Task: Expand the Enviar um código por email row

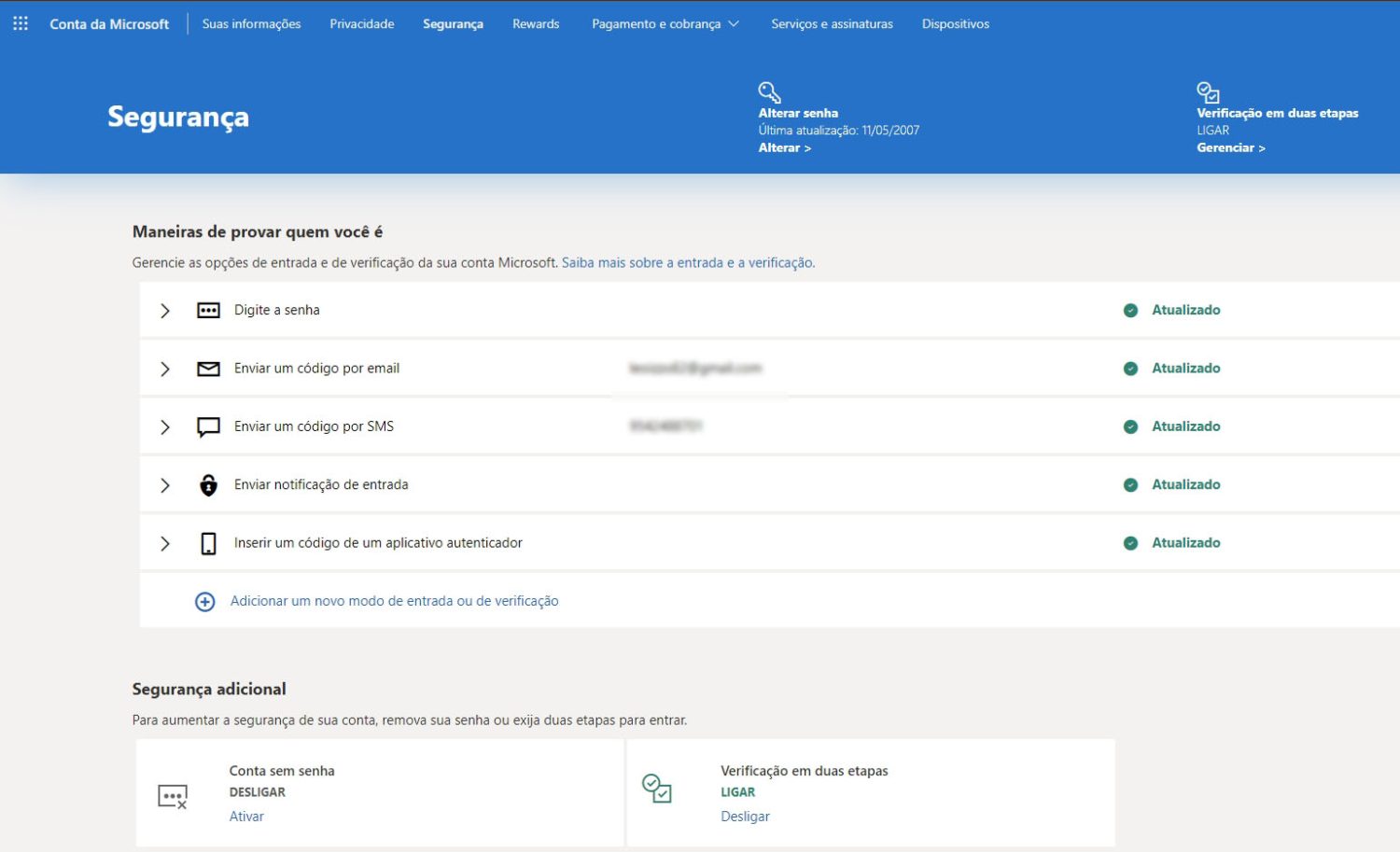Action: click(x=165, y=369)
